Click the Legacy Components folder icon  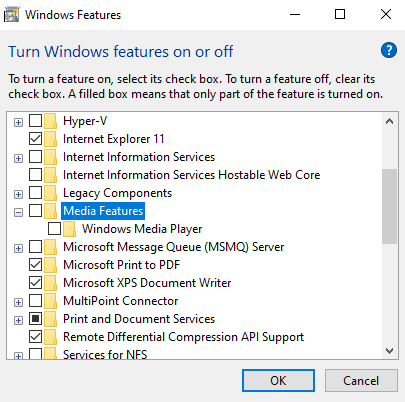point(50,193)
